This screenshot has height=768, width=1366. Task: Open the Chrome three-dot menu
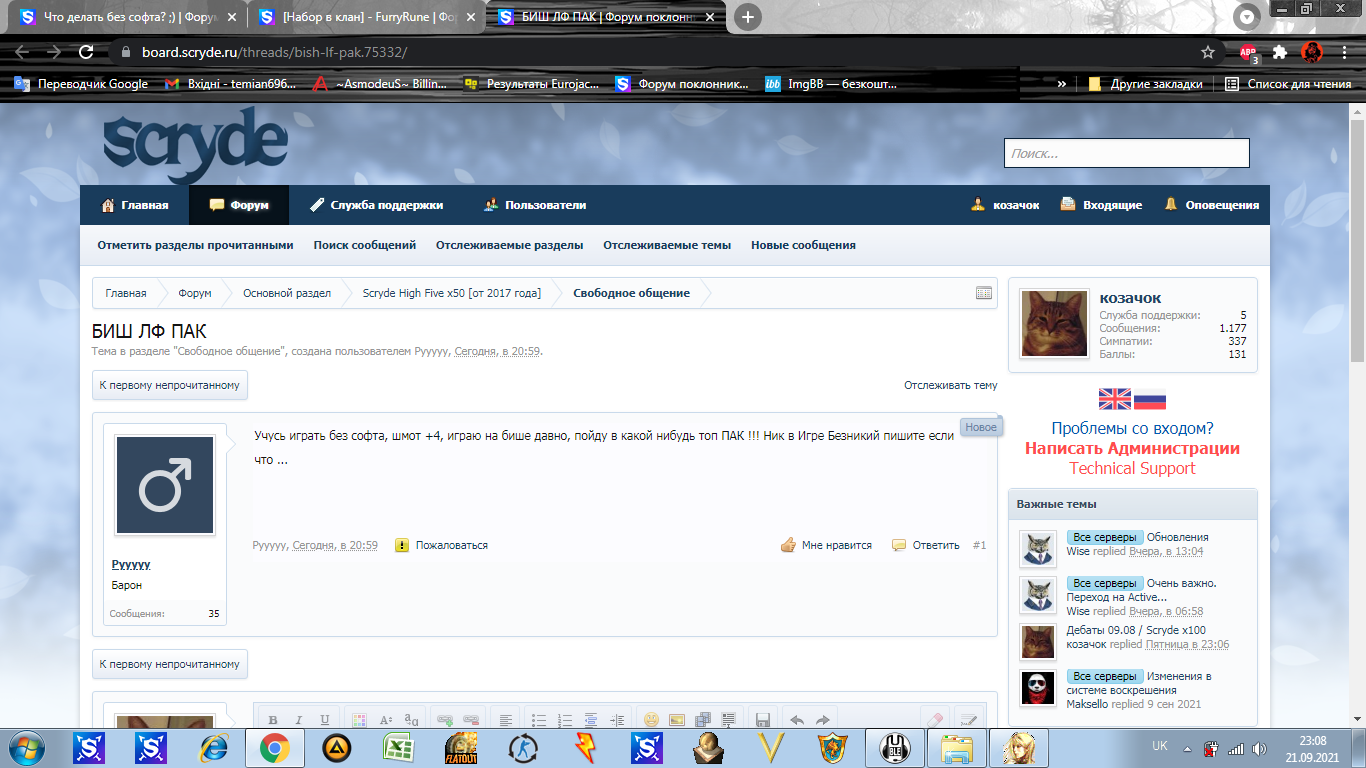coord(1345,52)
